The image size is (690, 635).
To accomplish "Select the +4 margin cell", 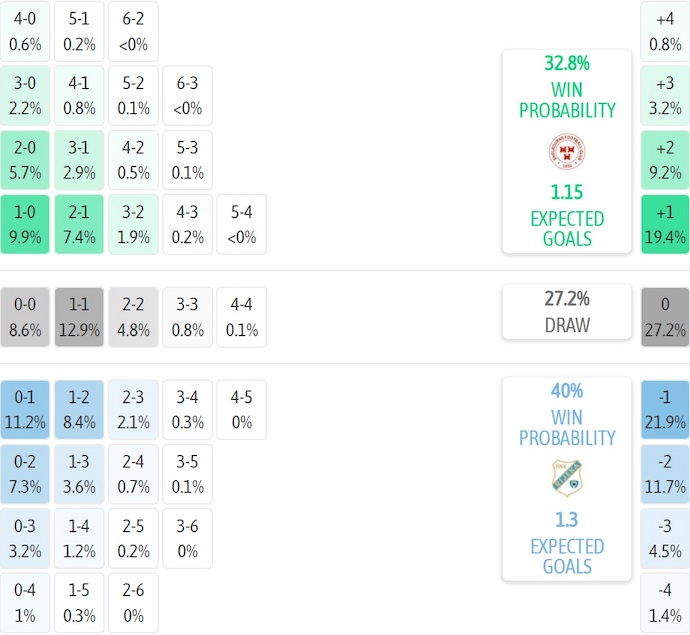I will (x=665, y=31).
